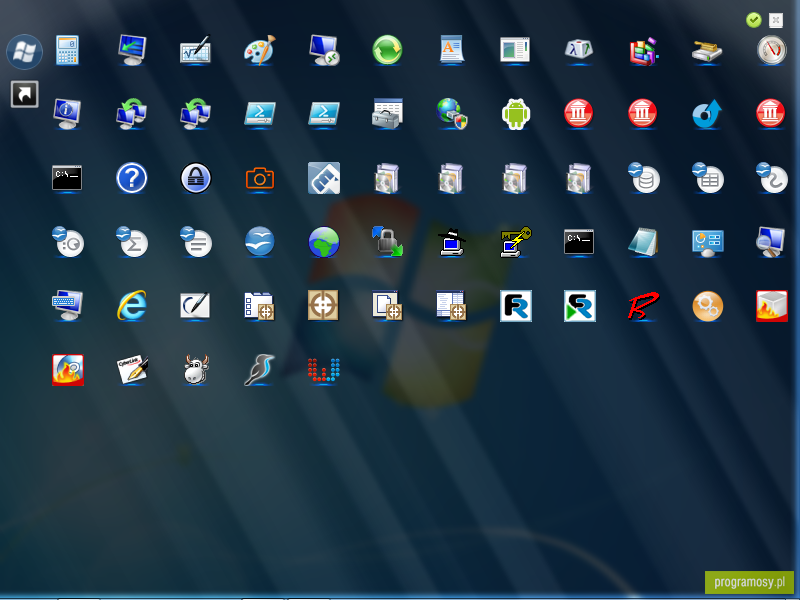Launch the Calculator icon
This screenshot has width=800, height=600.
67,50
